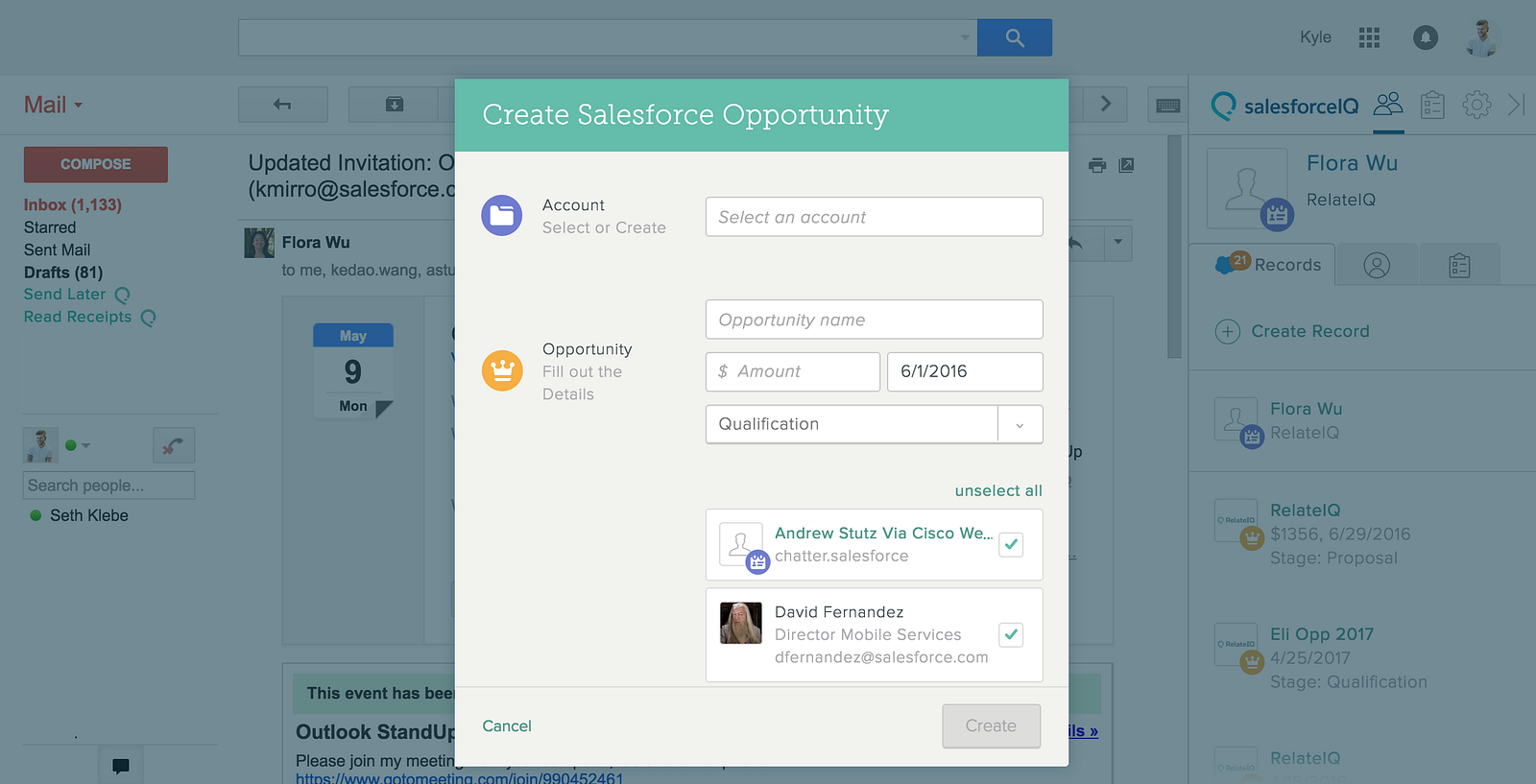Go to the next message arrow
This screenshot has width=1536, height=784.
tap(1106, 104)
